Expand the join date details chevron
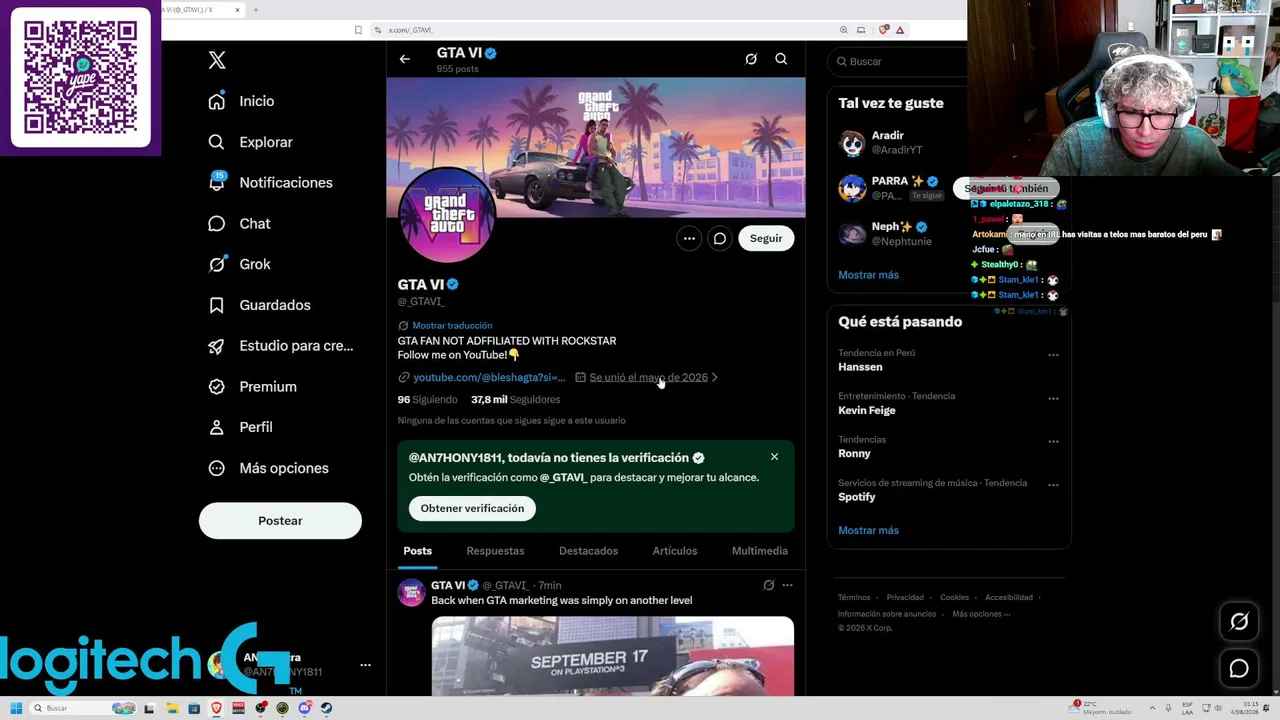Screen dimensions: 1280x720 715,377
